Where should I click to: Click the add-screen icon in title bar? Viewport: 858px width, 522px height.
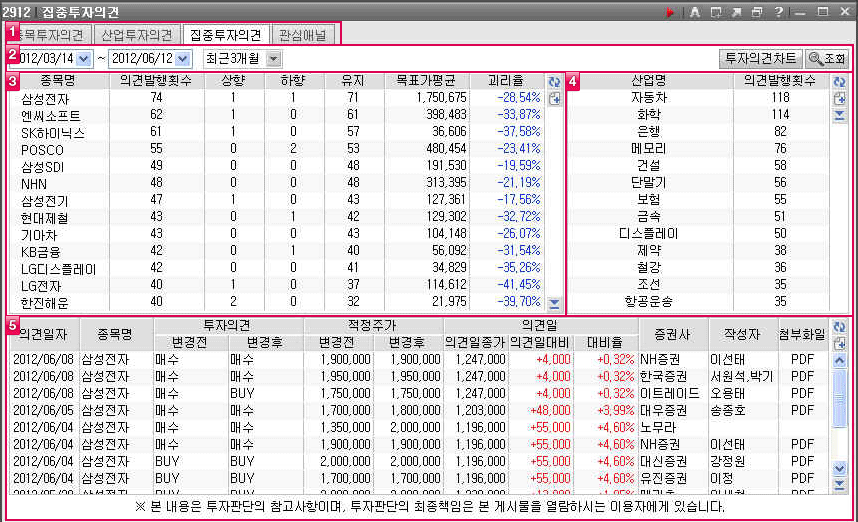(x=716, y=11)
